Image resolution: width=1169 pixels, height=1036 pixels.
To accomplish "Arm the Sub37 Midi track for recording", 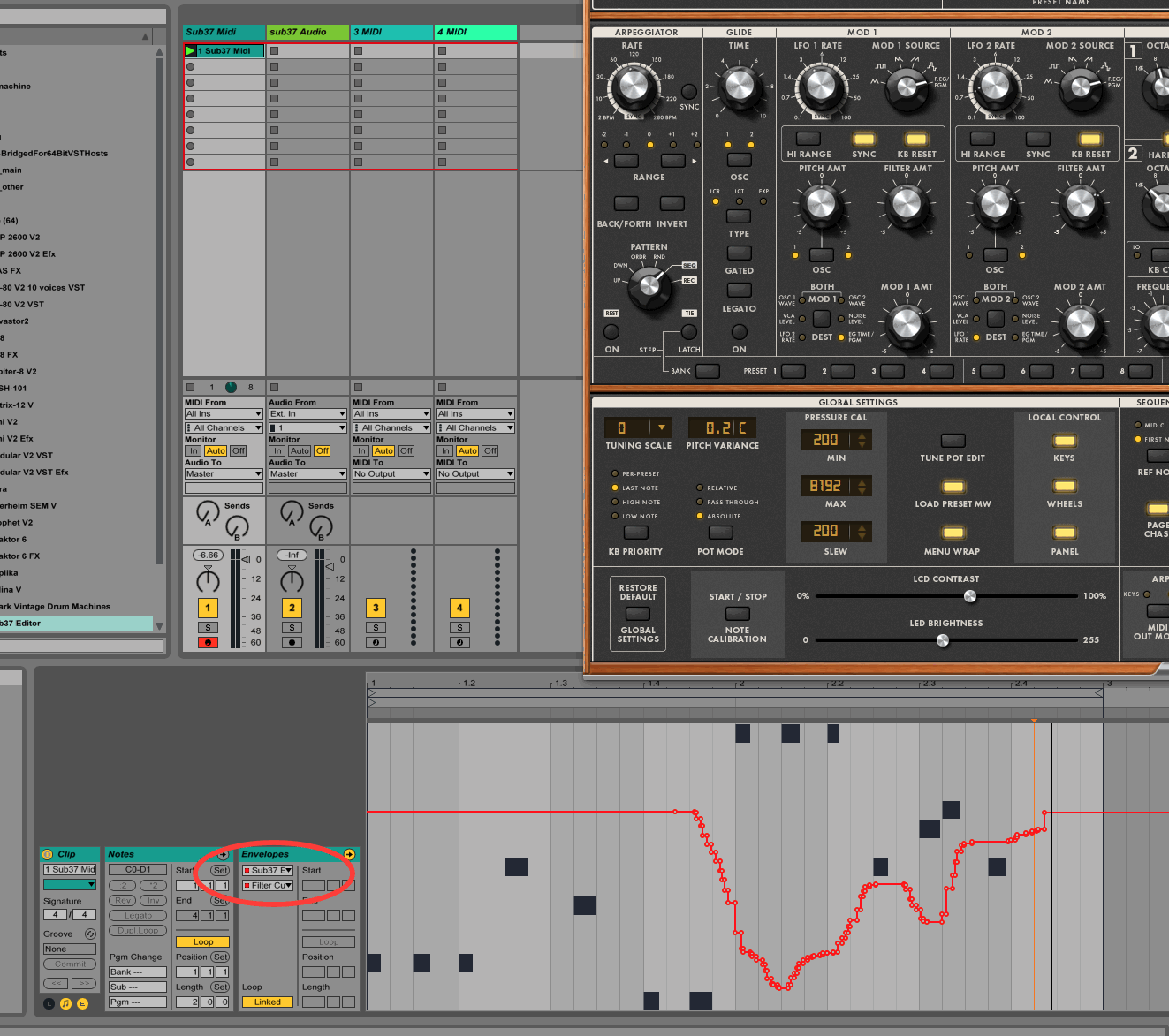I will click(208, 642).
